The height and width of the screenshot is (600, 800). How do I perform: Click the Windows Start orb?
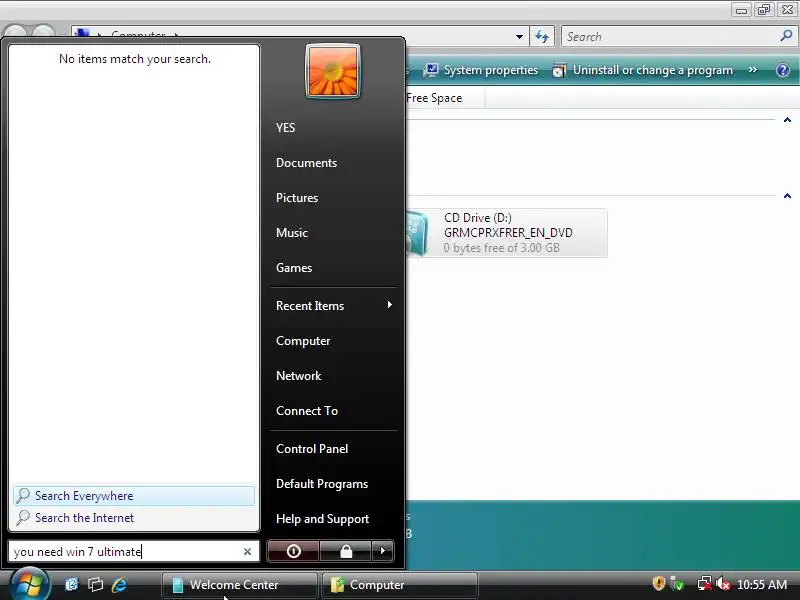tap(29, 585)
